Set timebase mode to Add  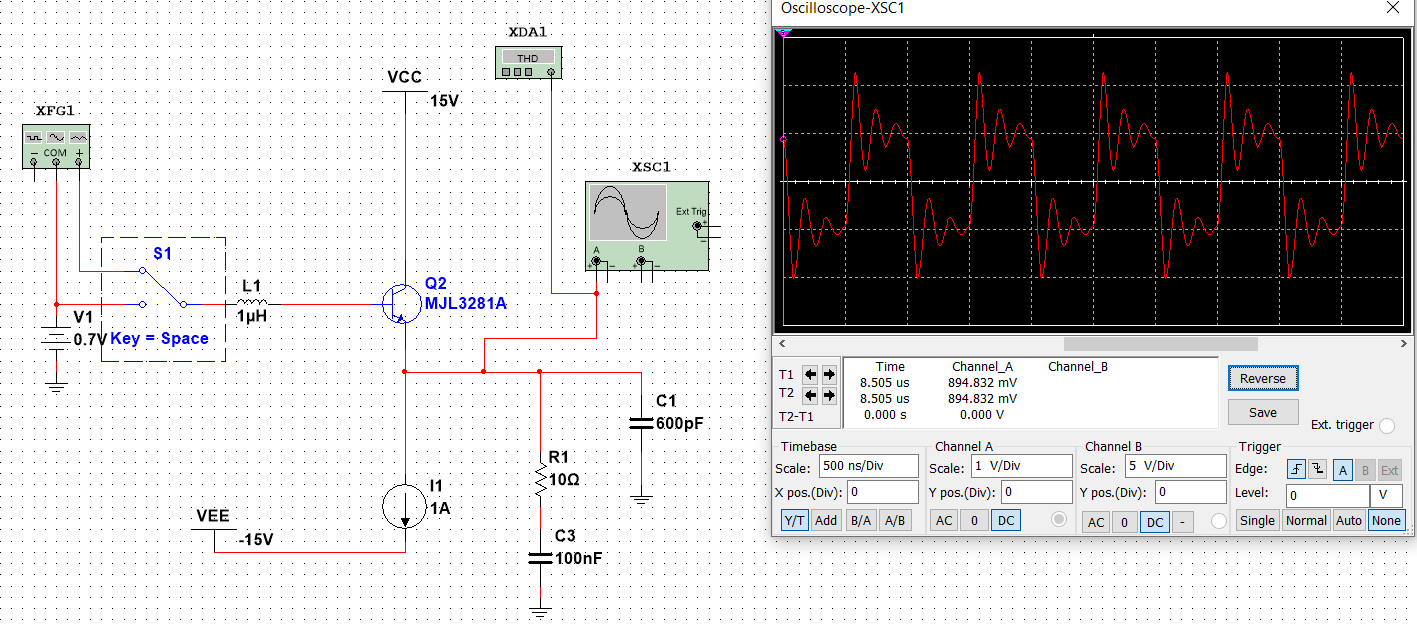[826, 520]
